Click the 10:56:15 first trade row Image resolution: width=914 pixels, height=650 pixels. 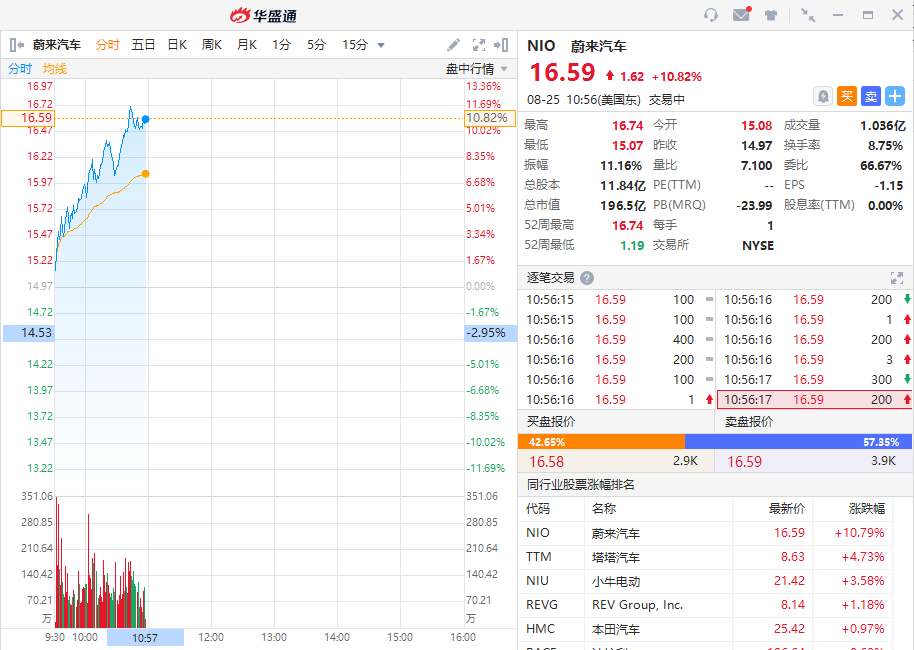(x=617, y=300)
